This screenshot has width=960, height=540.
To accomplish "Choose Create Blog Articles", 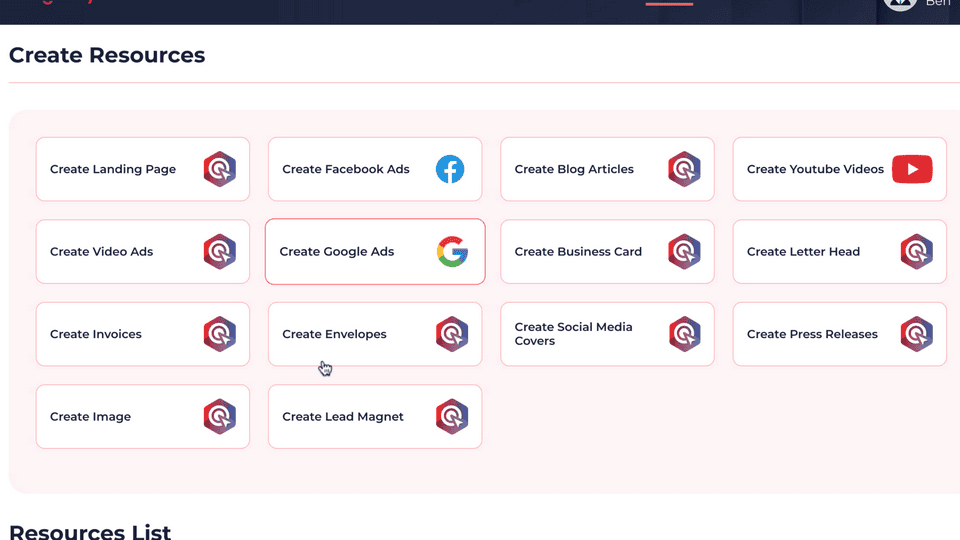I will pos(607,169).
